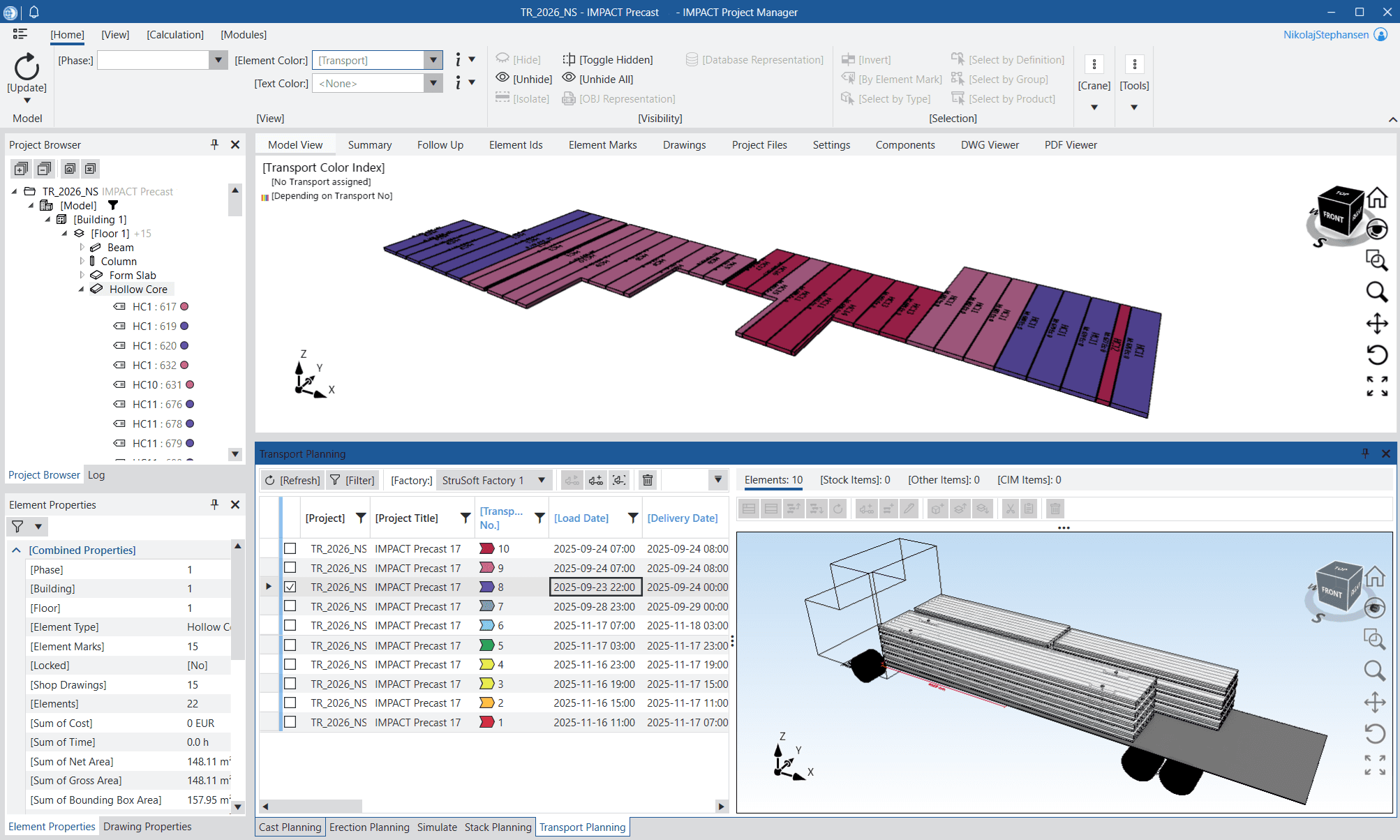1400x840 pixels.
Task: Click the Load Date cell 2025-09-23 22:00
Action: coord(595,587)
